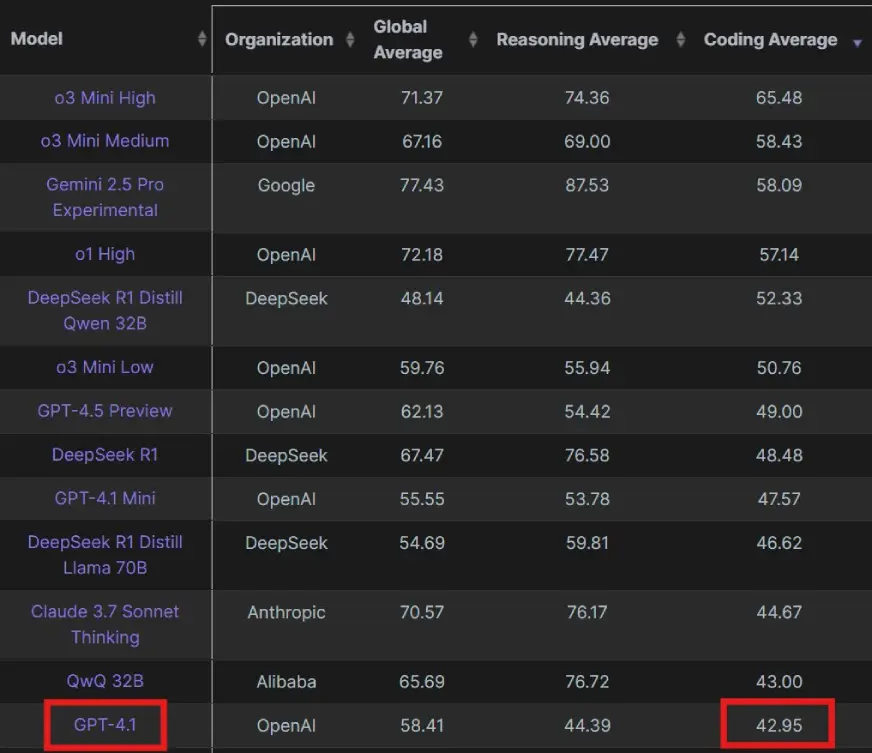Screen dimensions: 872x753
Task: Open the o1 High model page
Action: click(x=105, y=254)
